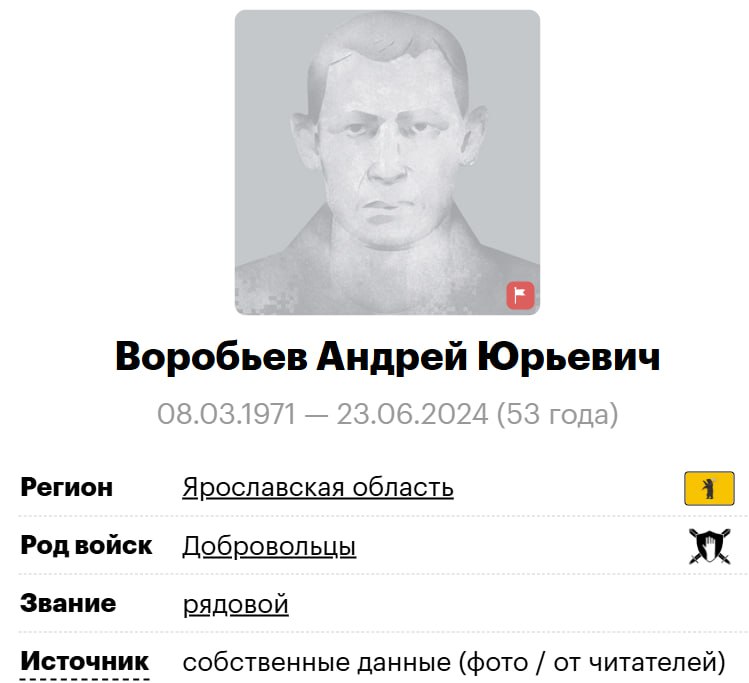
Task: Open the рядовой rank link
Action: point(235,604)
